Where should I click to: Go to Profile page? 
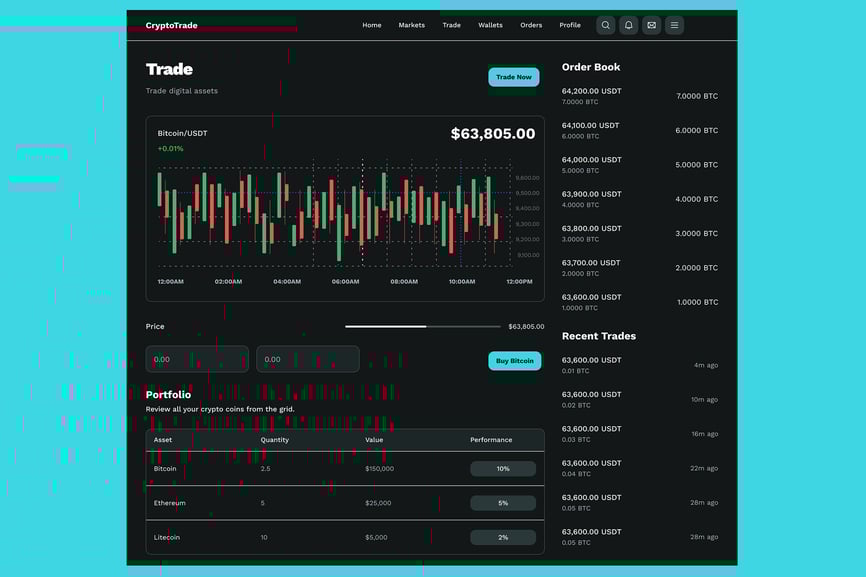pos(569,25)
